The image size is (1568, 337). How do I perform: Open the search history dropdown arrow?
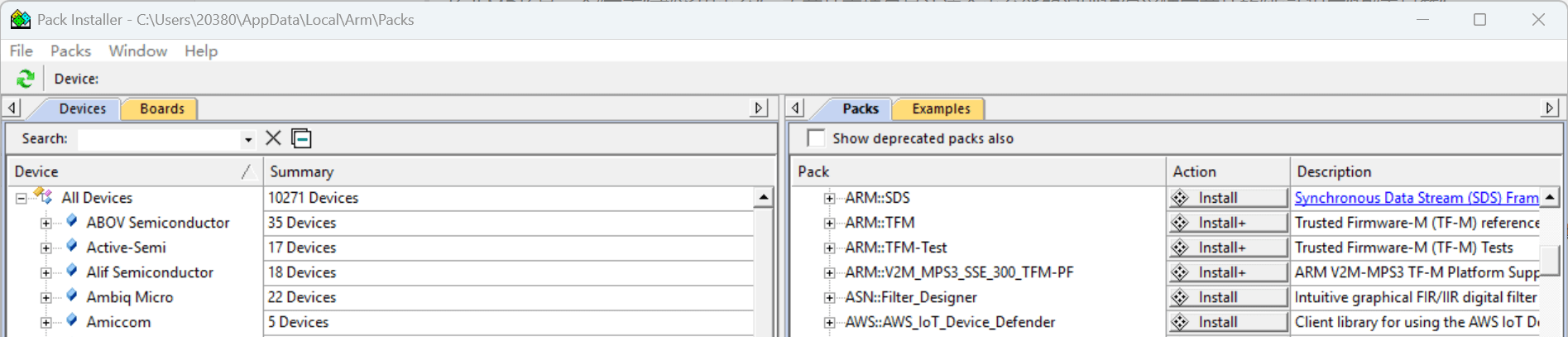248,139
